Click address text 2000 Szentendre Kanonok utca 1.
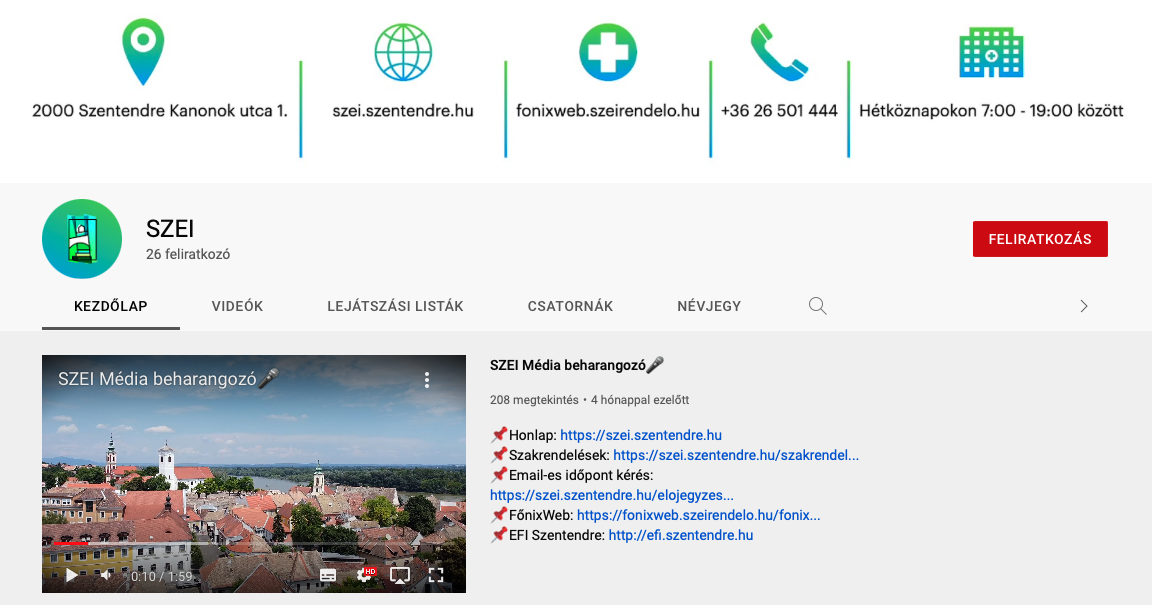 pos(159,111)
